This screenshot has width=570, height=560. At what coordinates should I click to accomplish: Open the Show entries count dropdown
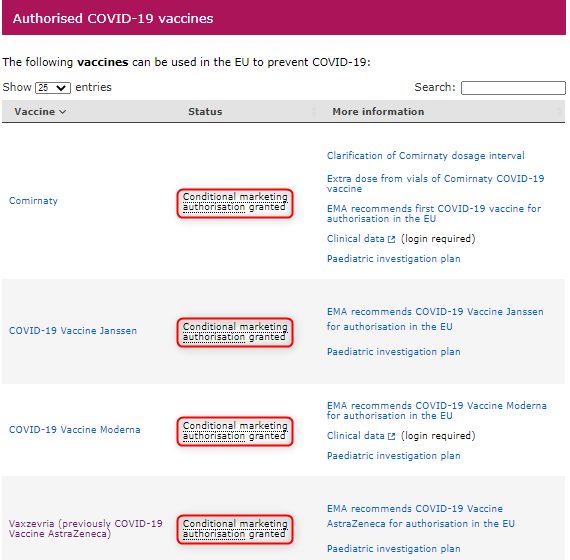point(53,88)
